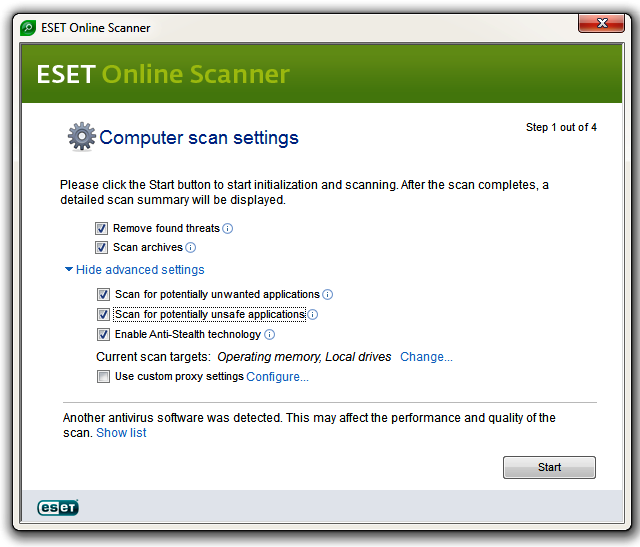The image size is (640, 547).
Task: Enable Use custom proxy settings checkbox
Action: [x=103, y=376]
